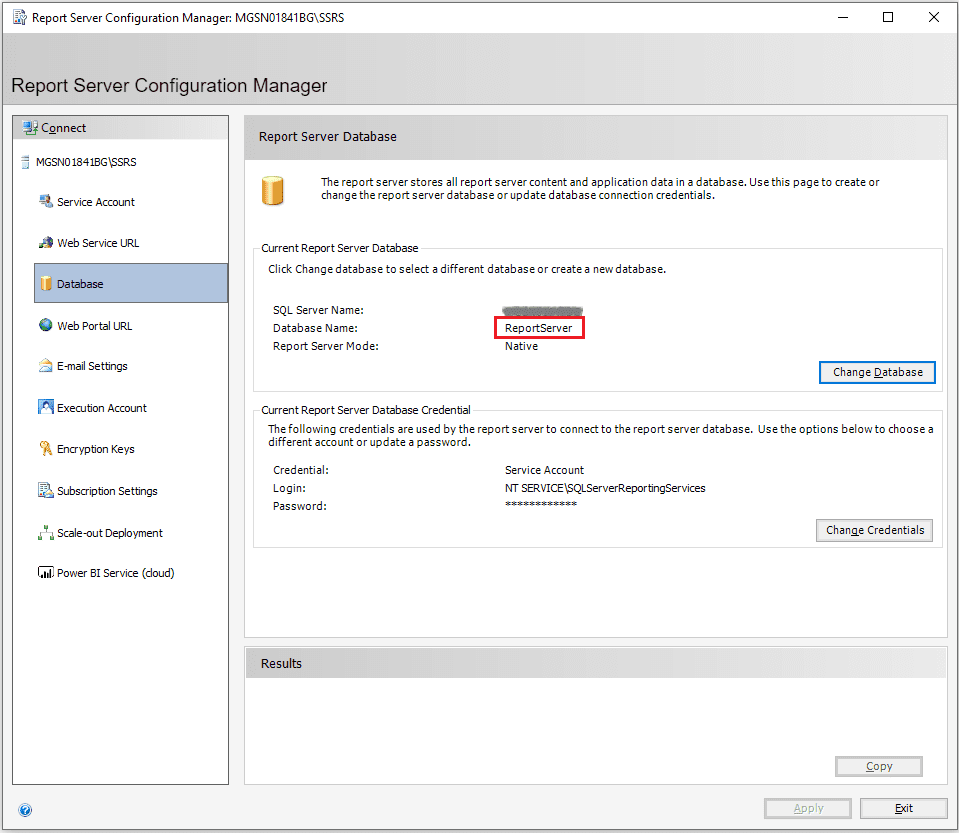
Task: Click the database cylinder icon beside the description
Action: 273,189
